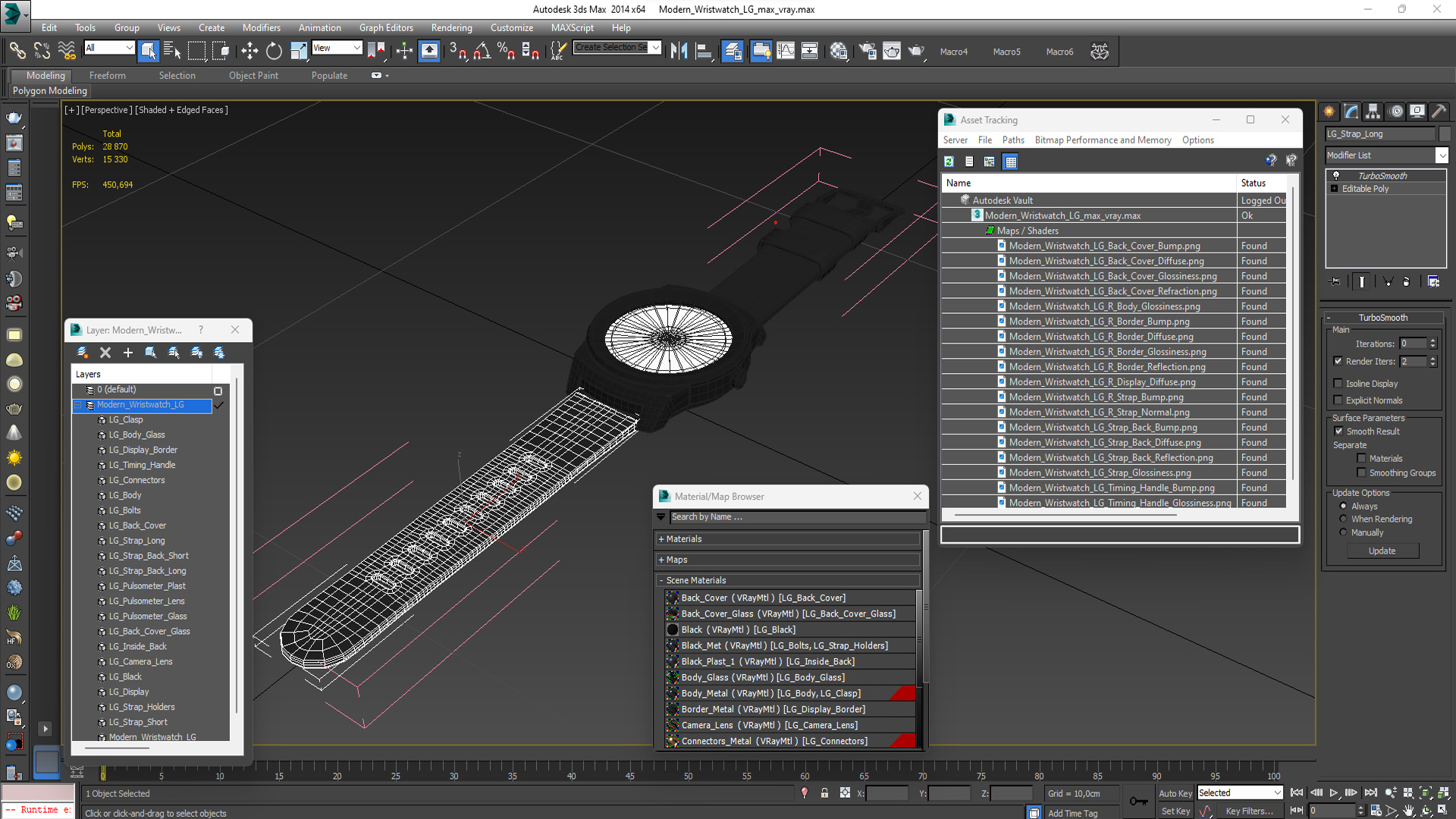Toggle the 3D Snaps icon
This screenshot has height=819, width=1456.
point(457,51)
